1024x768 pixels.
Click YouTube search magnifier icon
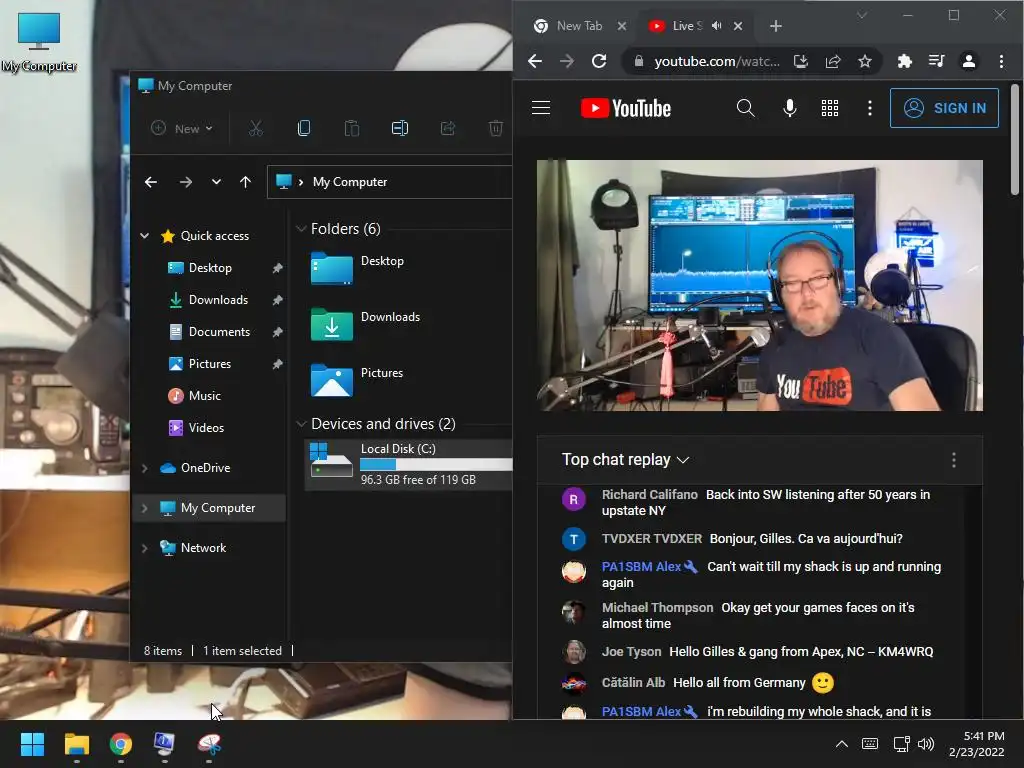click(745, 108)
